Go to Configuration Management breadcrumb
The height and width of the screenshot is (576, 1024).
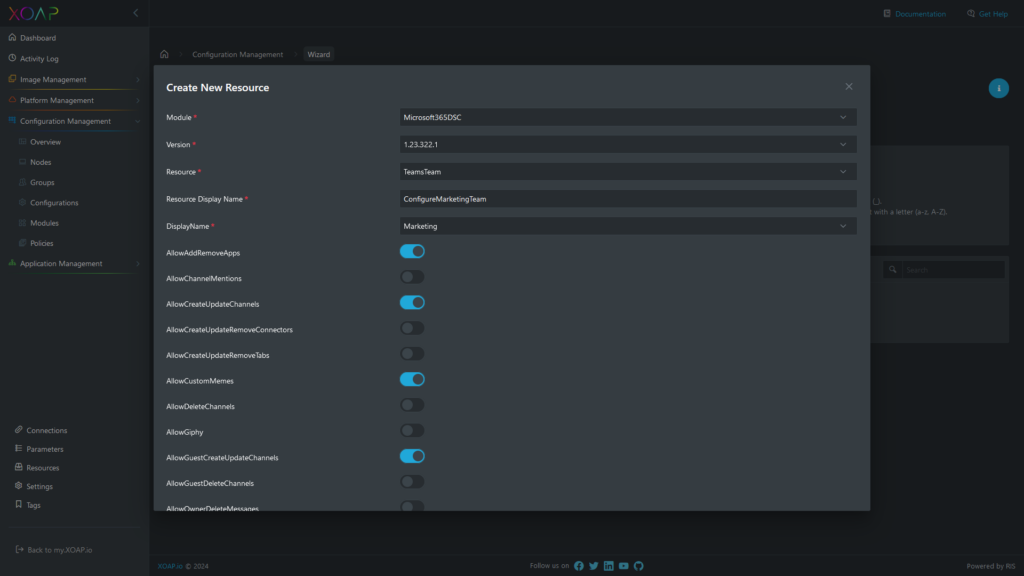coord(238,54)
